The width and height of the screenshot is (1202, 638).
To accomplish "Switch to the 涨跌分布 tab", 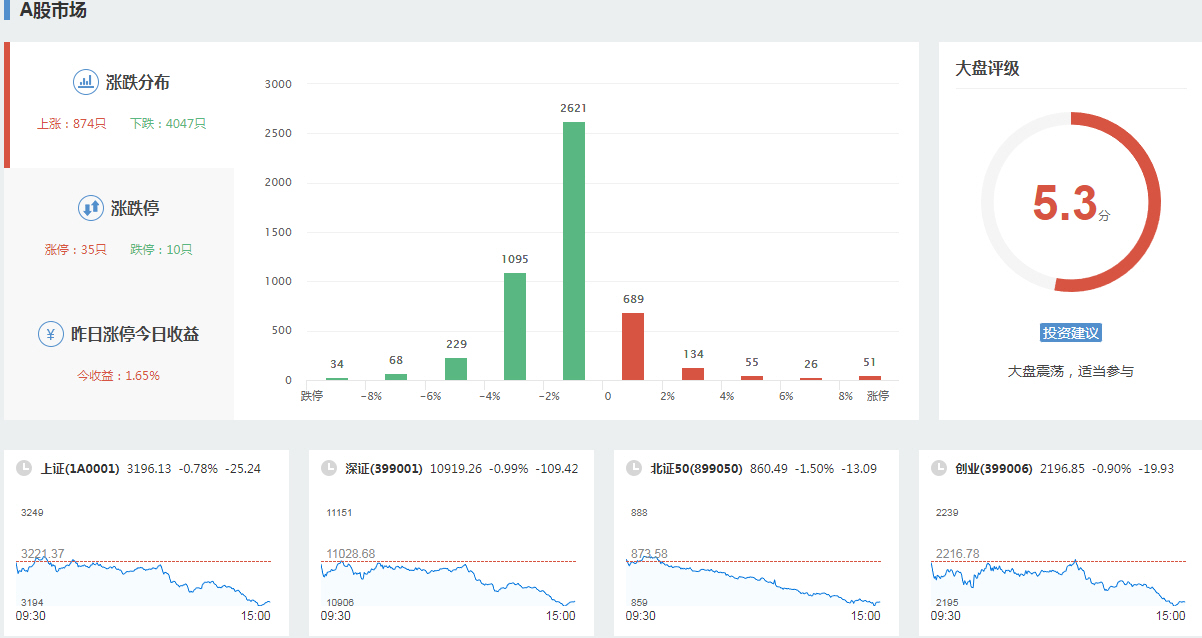I will (x=122, y=103).
